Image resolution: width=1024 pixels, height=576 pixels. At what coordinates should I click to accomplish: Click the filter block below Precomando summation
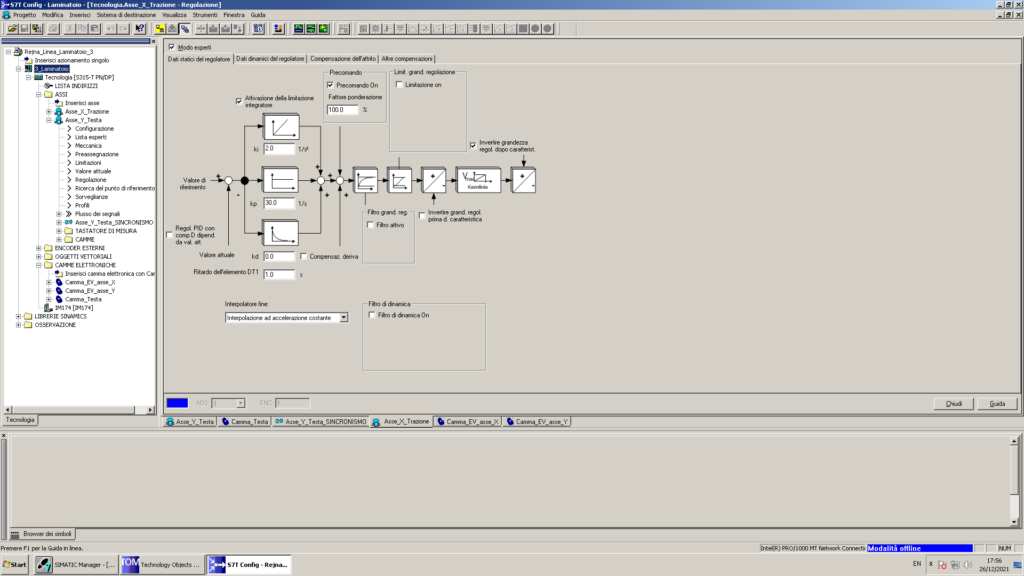[365, 180]
